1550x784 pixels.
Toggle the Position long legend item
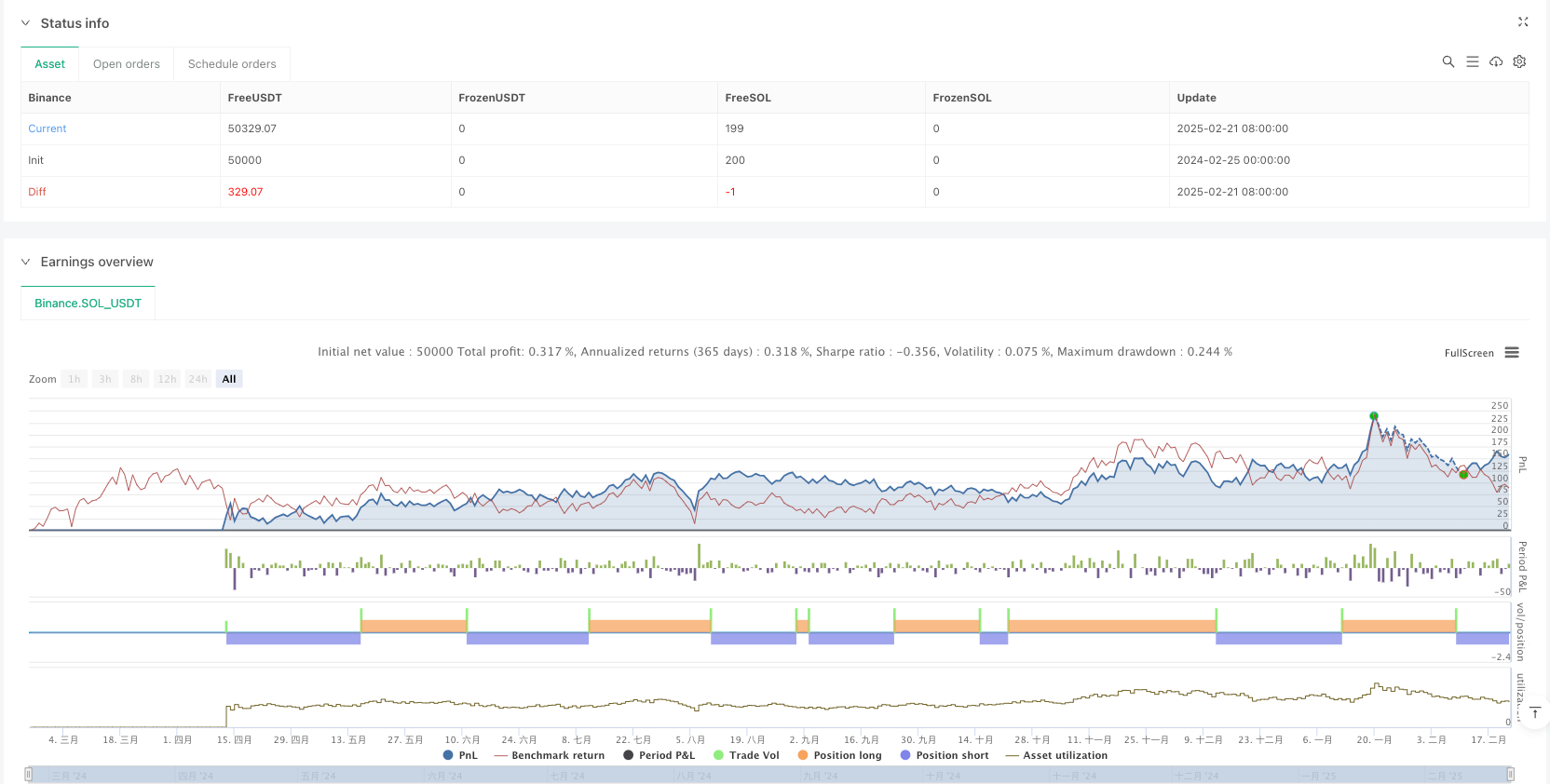point(839,755)
